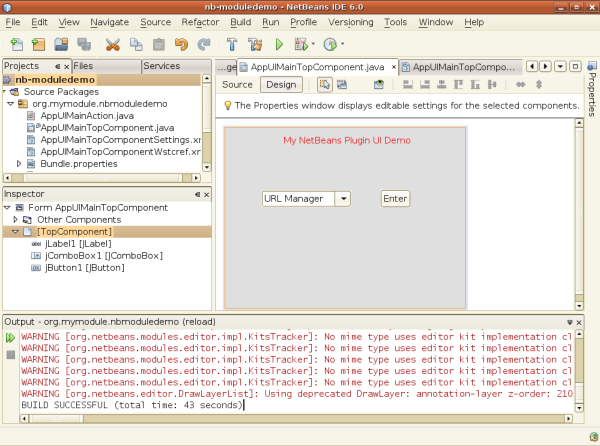Image resolution: width=600 pixels, height=446 pixels.
Task: Open the Versioning menu
Action: (351, 22)
